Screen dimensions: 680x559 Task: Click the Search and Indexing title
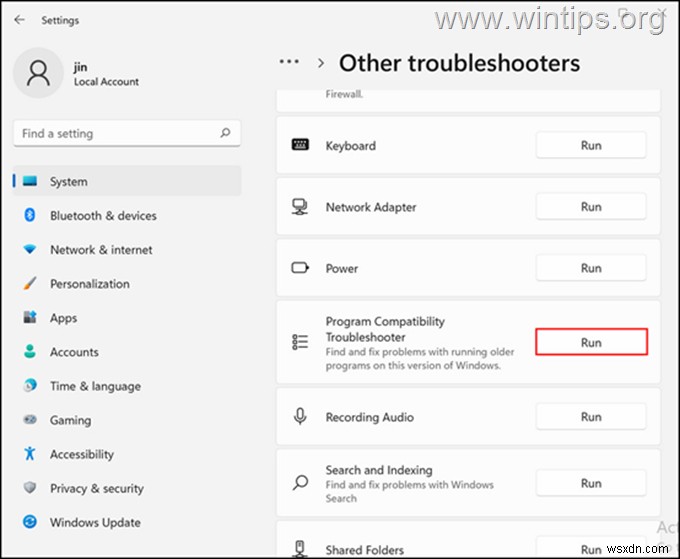click(379, 470)
